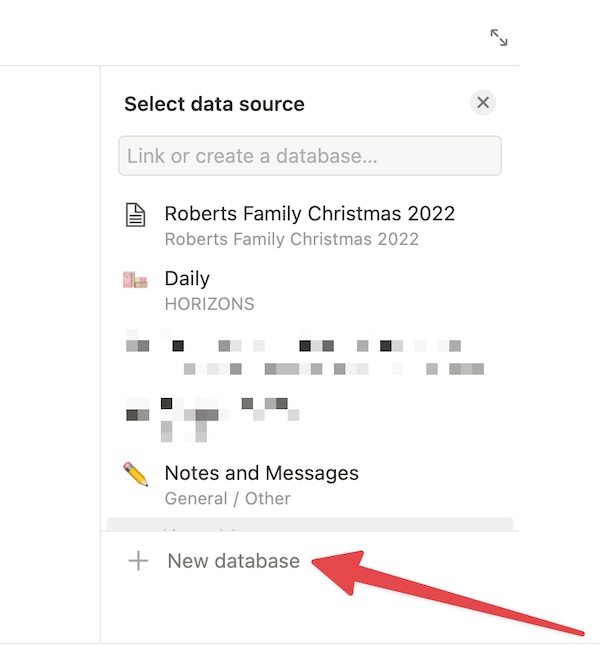Click the pink icon next to Daily
Screen dimensions: 600x663
click(x=135, y=280)
